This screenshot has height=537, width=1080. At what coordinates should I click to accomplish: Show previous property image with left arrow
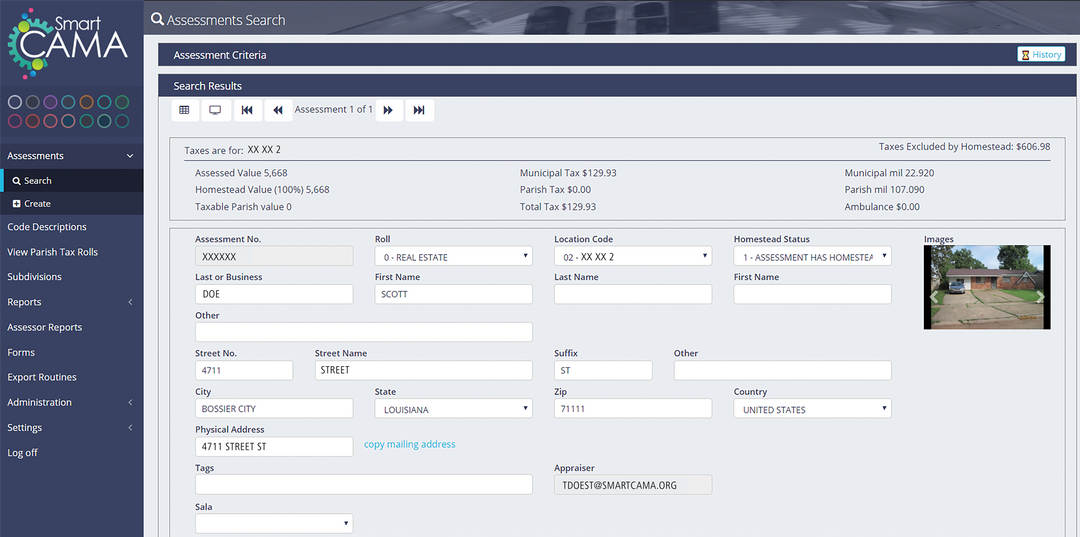tap(935, 296)
